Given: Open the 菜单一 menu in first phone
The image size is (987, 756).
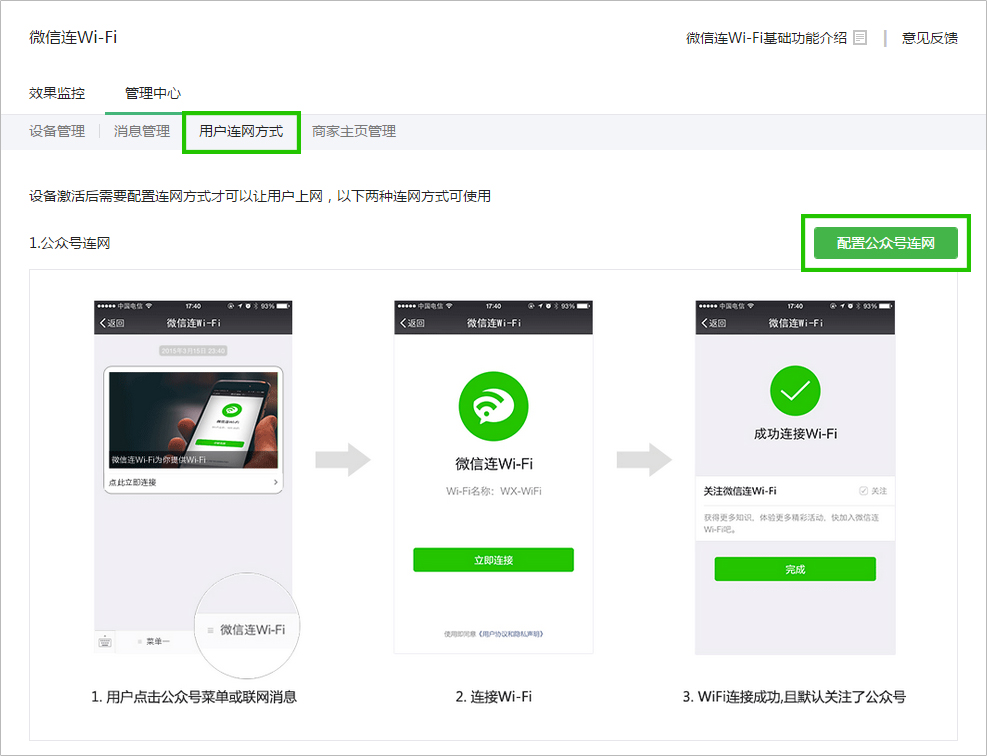Looking at the screenshot, I should pos(155,642).
